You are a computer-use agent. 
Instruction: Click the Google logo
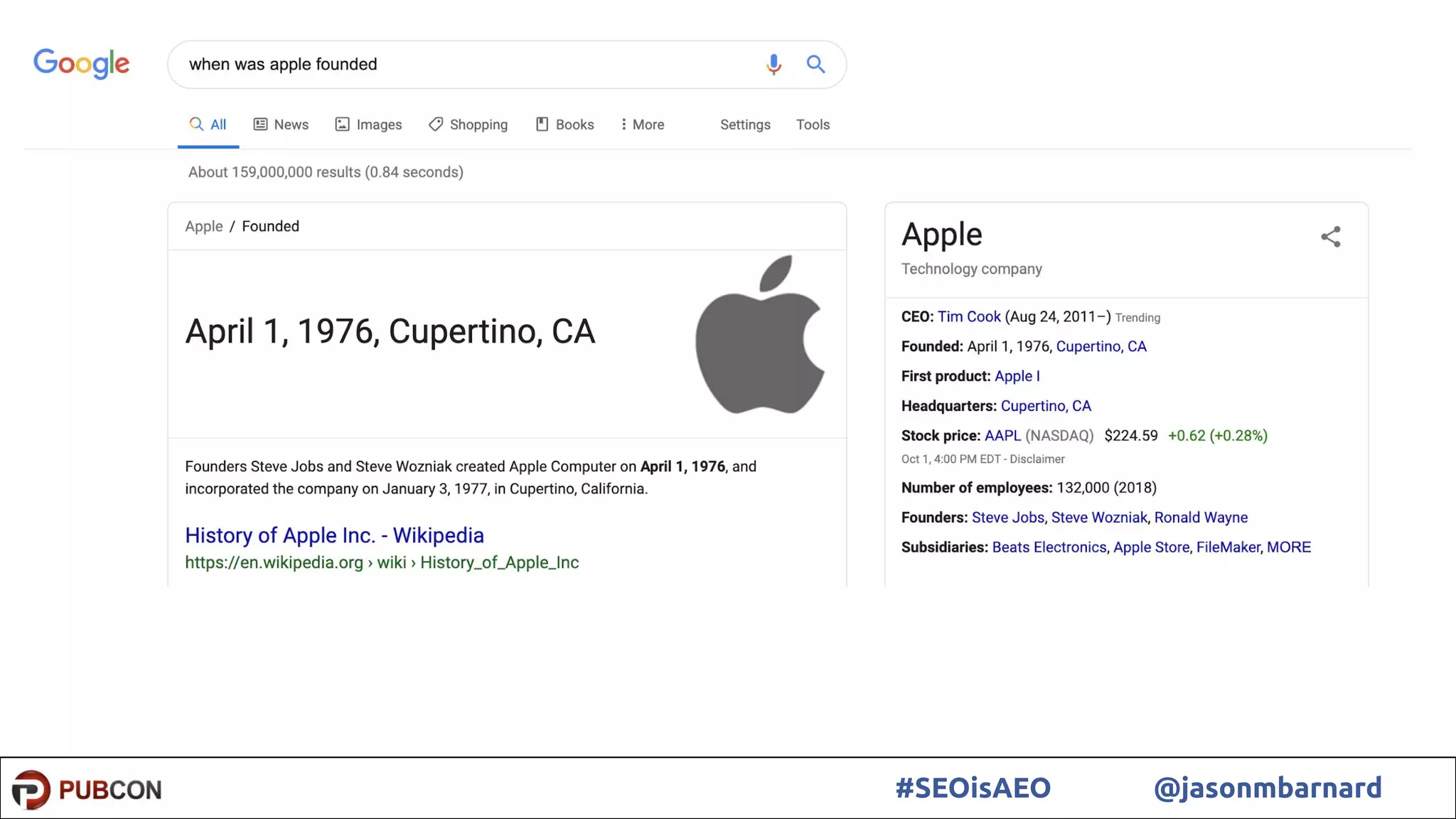pos(82,64)
